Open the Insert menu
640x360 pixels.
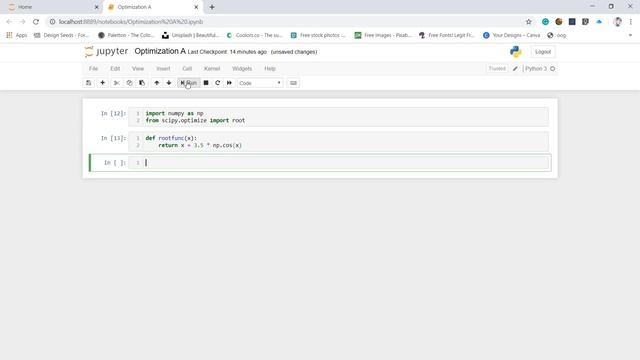(x=163, y=69)
